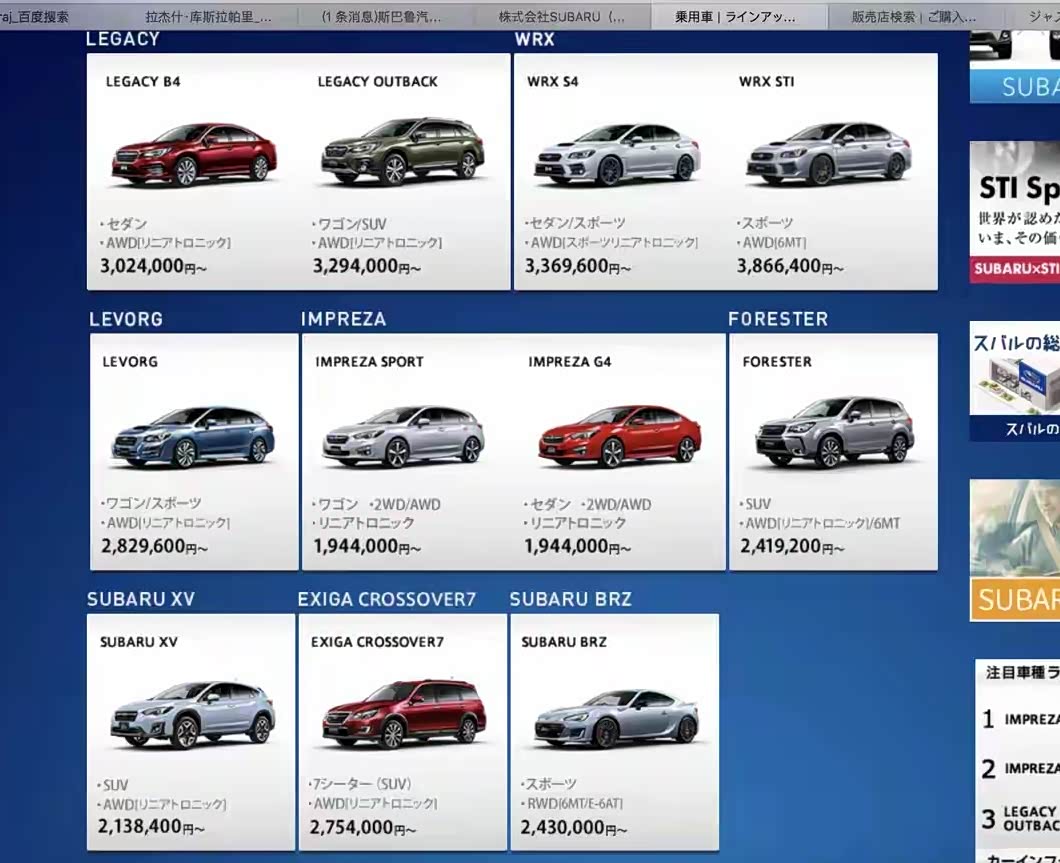Open the orange SUBARU sidebar banner
Image resolution: width=1060 pixels, height=863 pixels.
[1015, 550]
